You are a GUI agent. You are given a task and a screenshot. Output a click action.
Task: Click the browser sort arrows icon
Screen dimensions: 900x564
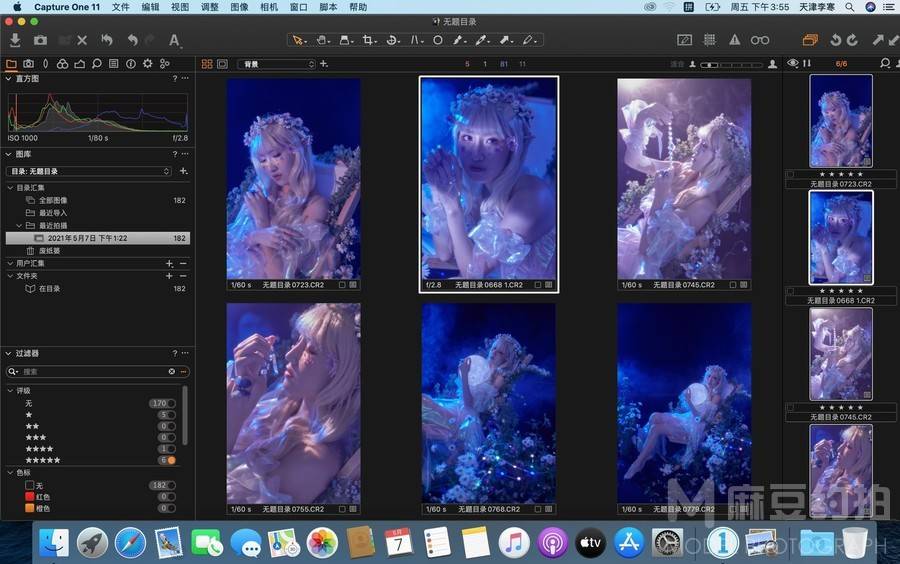pyautogui.click(x=808, y=63)
